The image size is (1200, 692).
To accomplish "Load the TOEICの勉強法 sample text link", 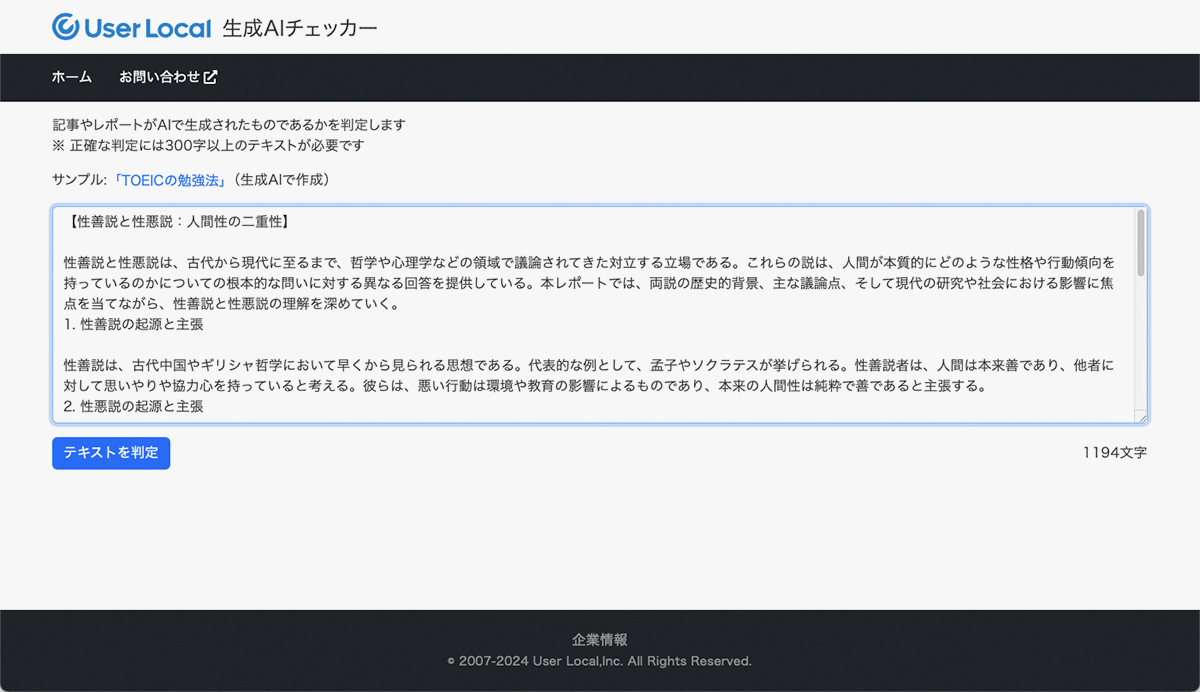I will (x=169, y=180).
